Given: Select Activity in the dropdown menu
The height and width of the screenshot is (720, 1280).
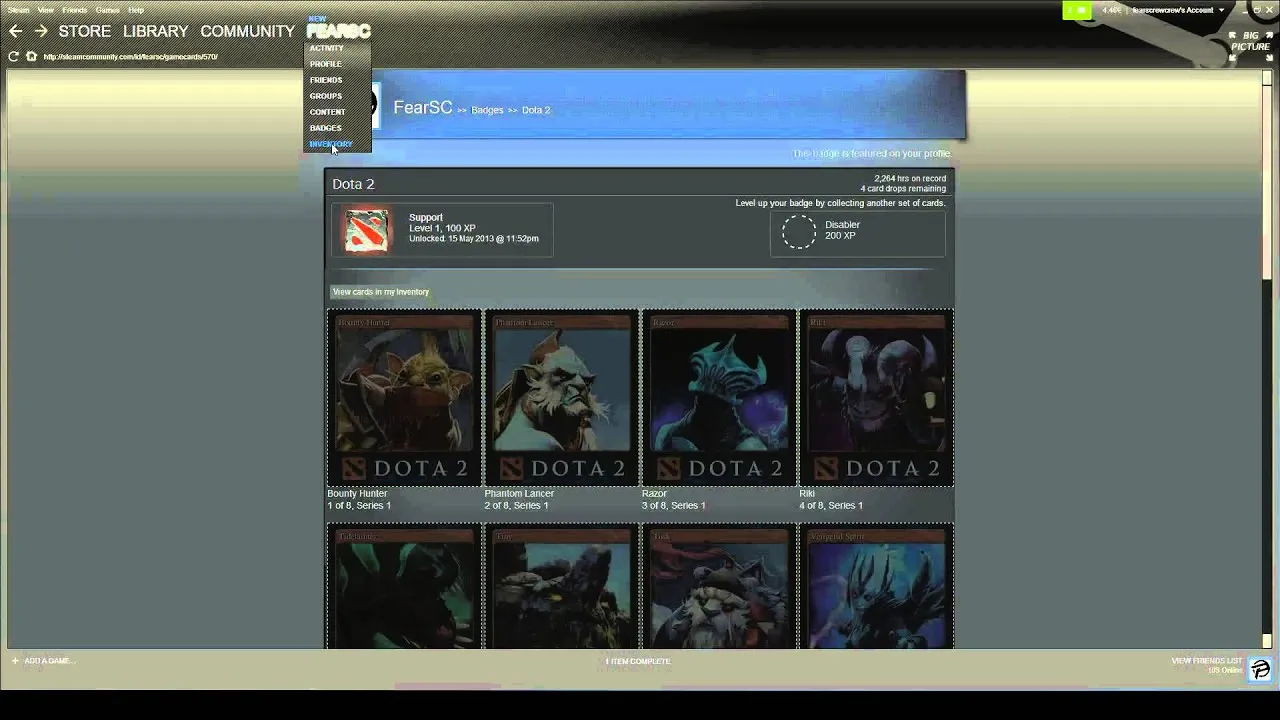Looking at the screenshot, I should pos(327,48).
